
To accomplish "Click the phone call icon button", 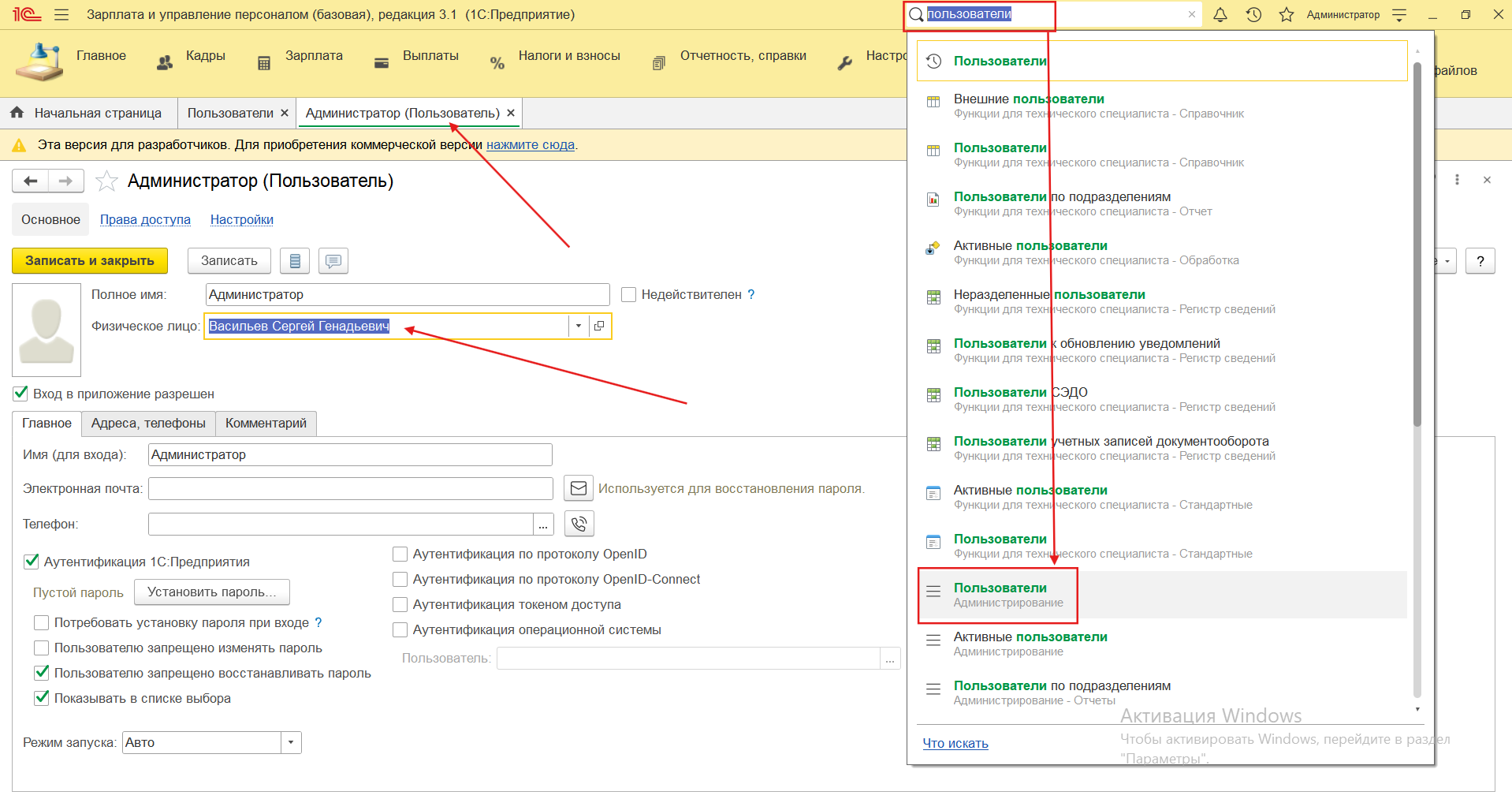I will [579, 524].
